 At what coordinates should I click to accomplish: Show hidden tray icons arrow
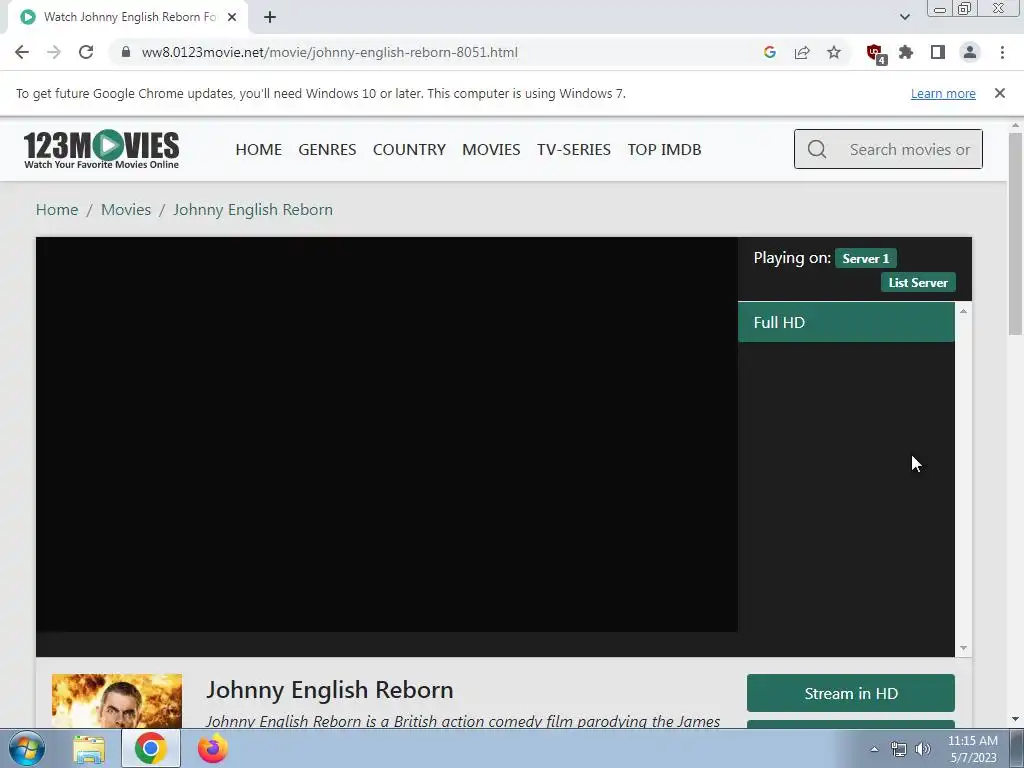pos(874,749)
